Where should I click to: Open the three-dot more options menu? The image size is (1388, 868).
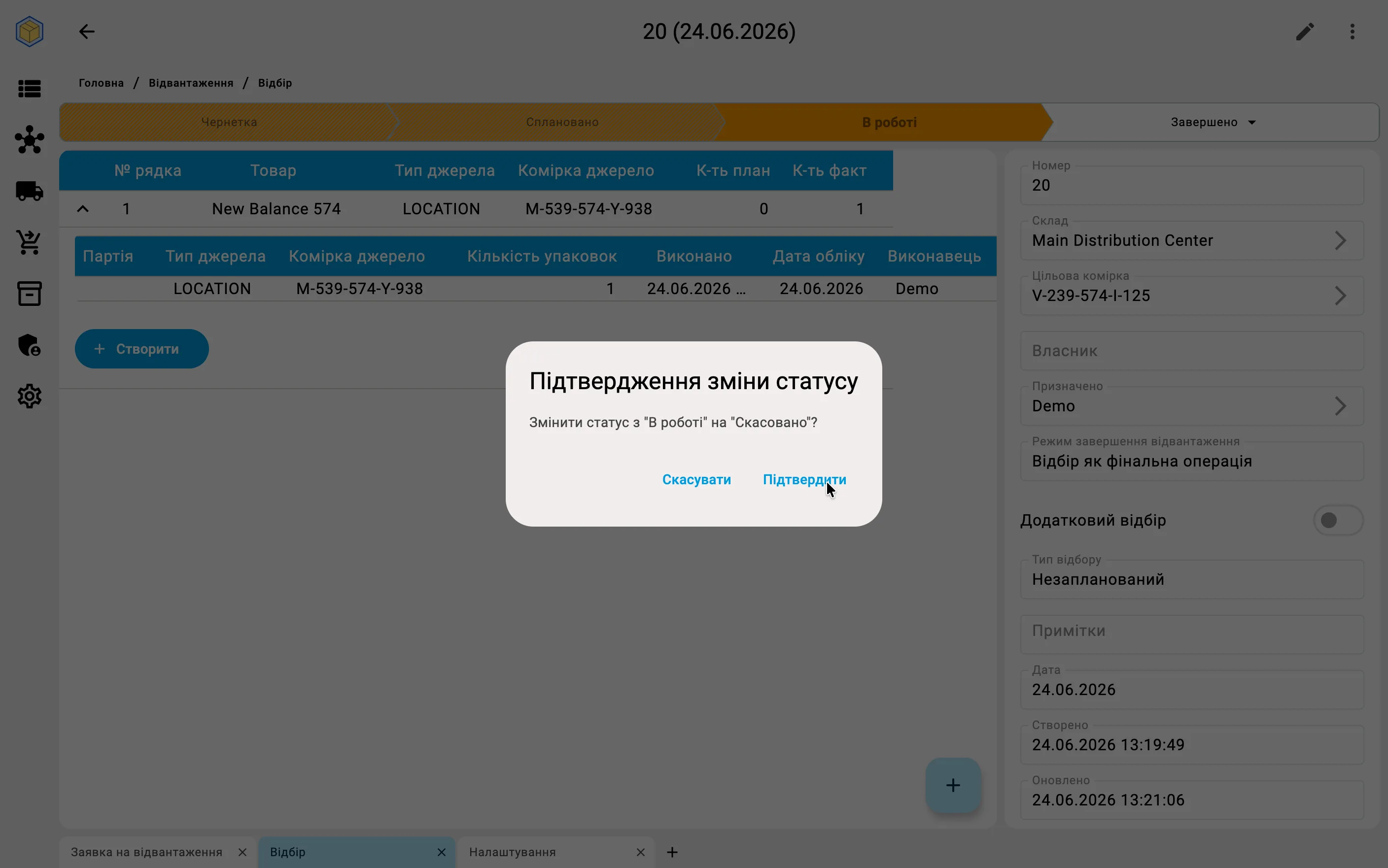tap(1353, 32)
